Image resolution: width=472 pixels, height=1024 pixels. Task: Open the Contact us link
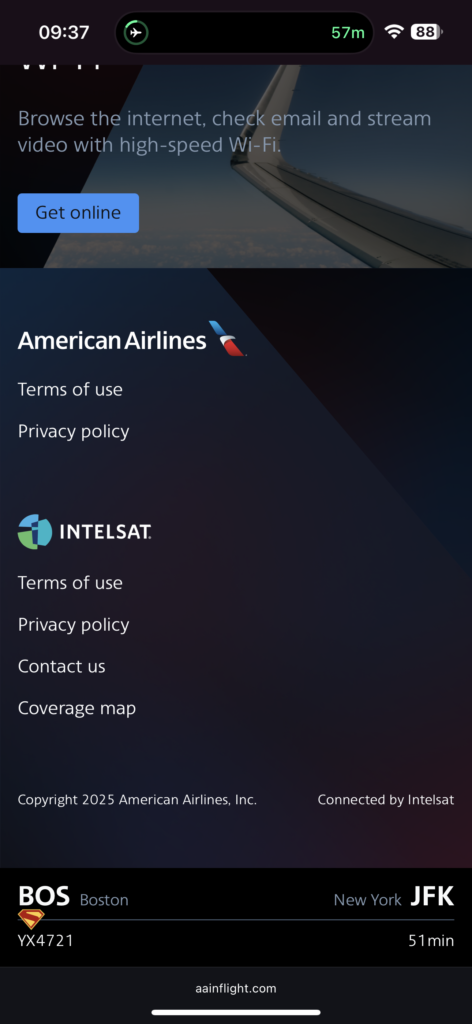tap(61, 666)
